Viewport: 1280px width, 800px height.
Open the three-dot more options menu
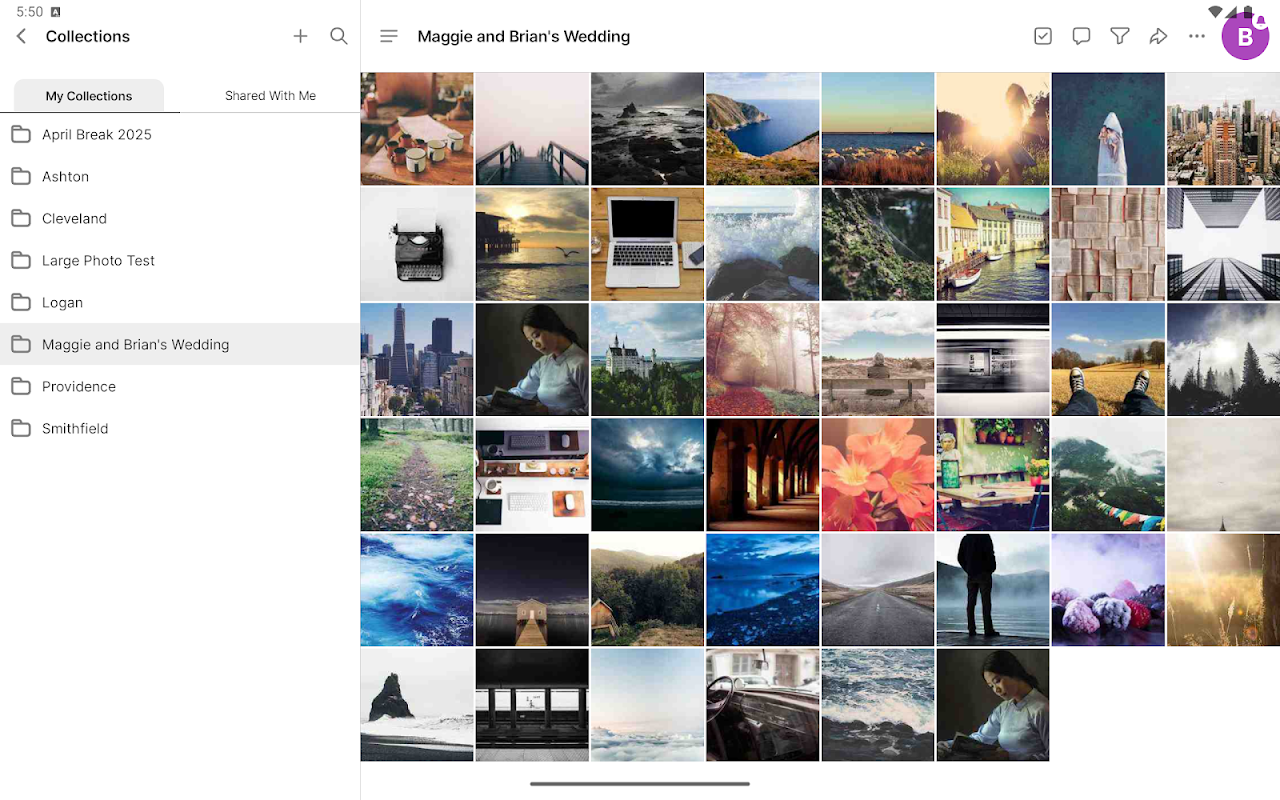tap(1197, 36)
